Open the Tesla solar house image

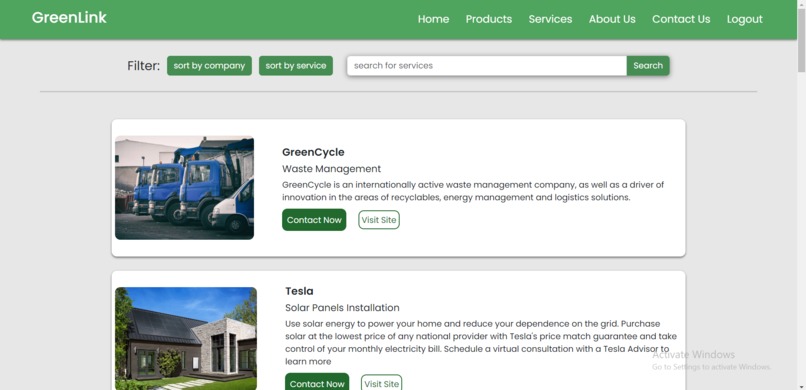[x=186, y=339]
